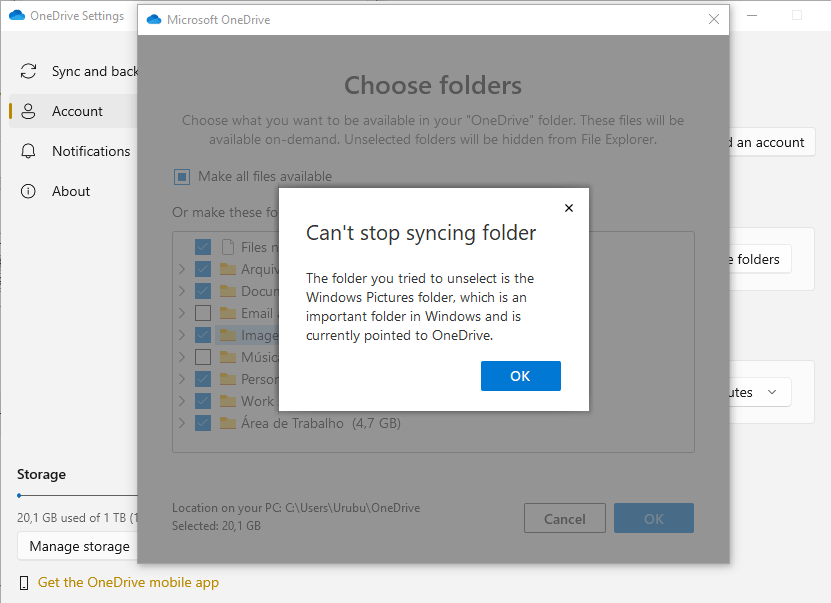
Task: Uncheck the Arquivos folder checkbox
Action: pyautogui.click(x=203, y=269)
